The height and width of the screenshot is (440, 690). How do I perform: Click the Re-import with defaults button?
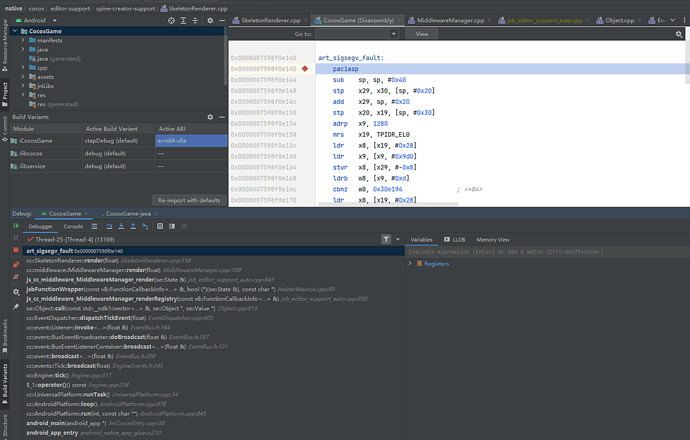coord(188,200)
